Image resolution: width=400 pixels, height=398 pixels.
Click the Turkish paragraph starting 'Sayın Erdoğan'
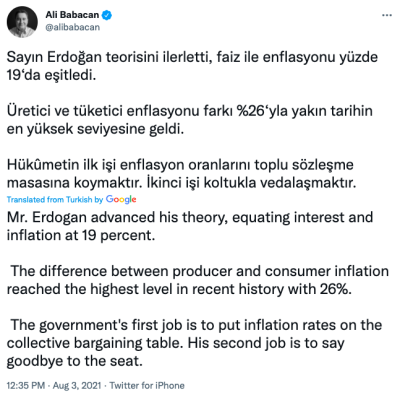click(192, 66)
